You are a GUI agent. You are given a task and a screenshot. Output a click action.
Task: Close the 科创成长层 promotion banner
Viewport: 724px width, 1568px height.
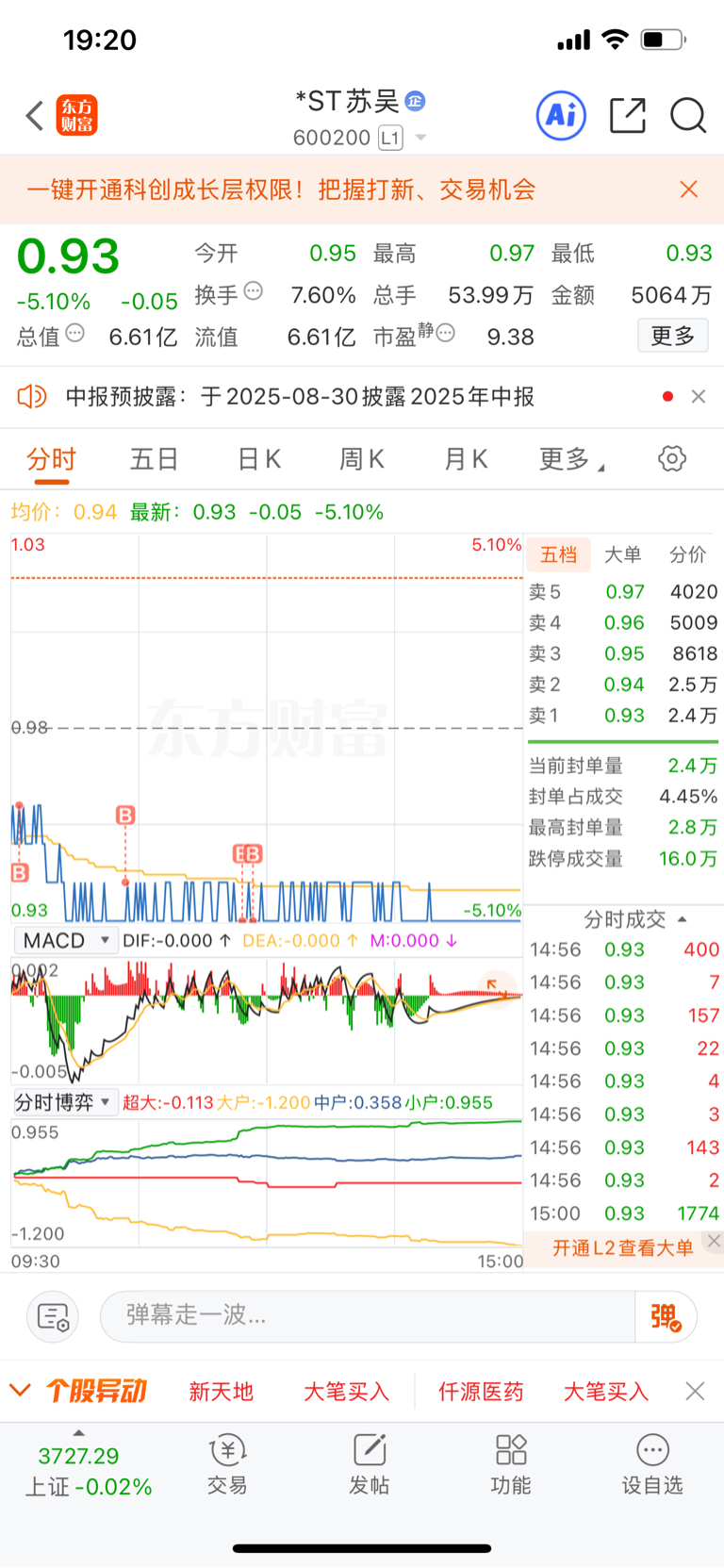coord(689,190)
